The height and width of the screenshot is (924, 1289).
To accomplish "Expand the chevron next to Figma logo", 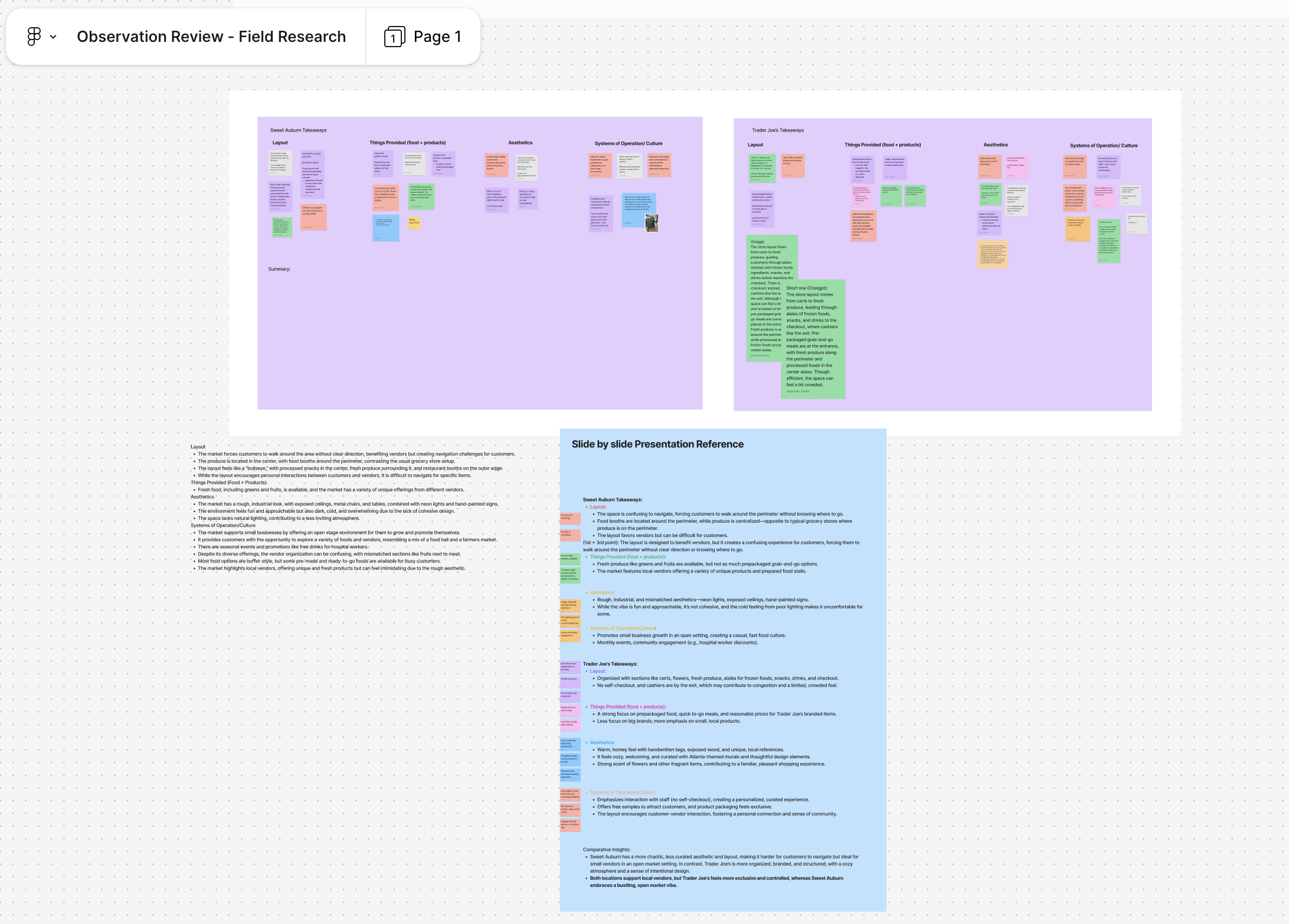I will coord(53,37).
